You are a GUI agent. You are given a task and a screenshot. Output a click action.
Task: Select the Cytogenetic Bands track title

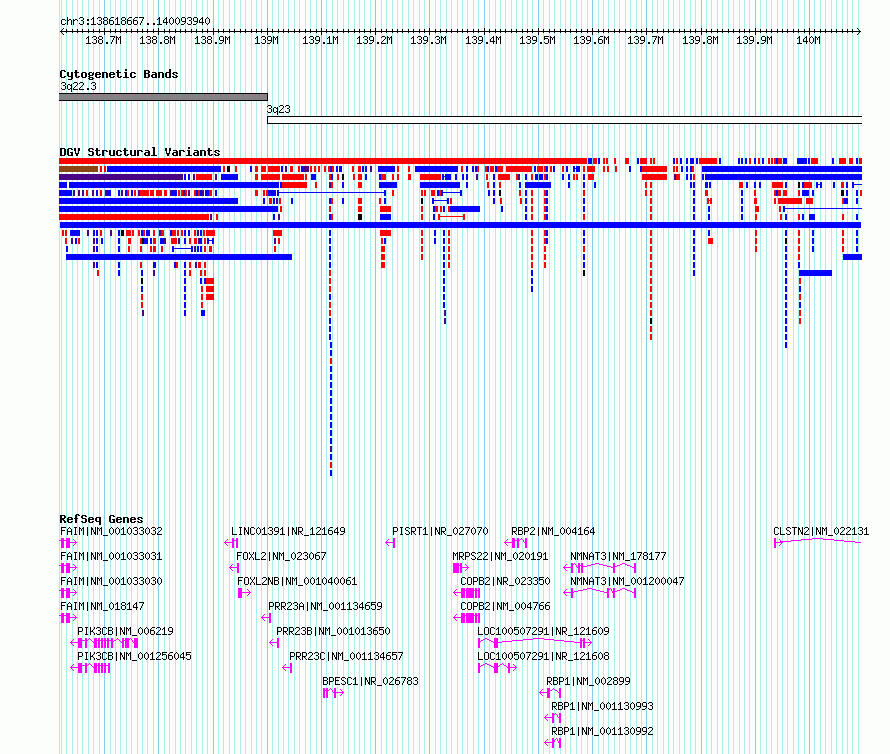point(119,74)
